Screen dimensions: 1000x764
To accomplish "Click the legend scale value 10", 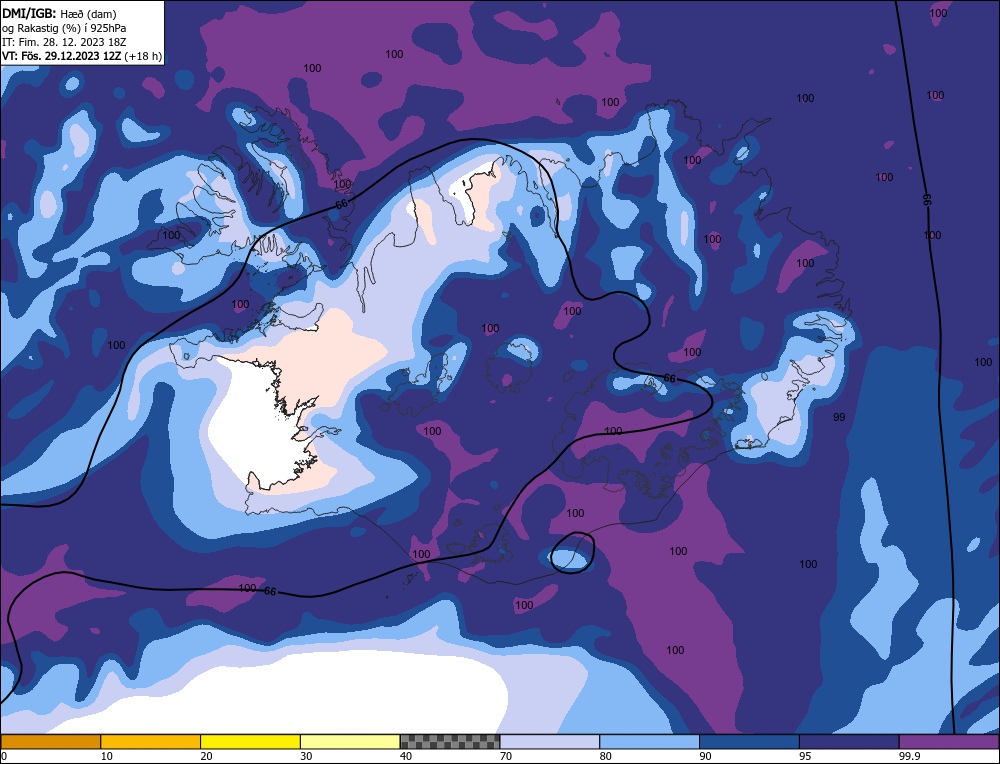I will coord(107,756).
